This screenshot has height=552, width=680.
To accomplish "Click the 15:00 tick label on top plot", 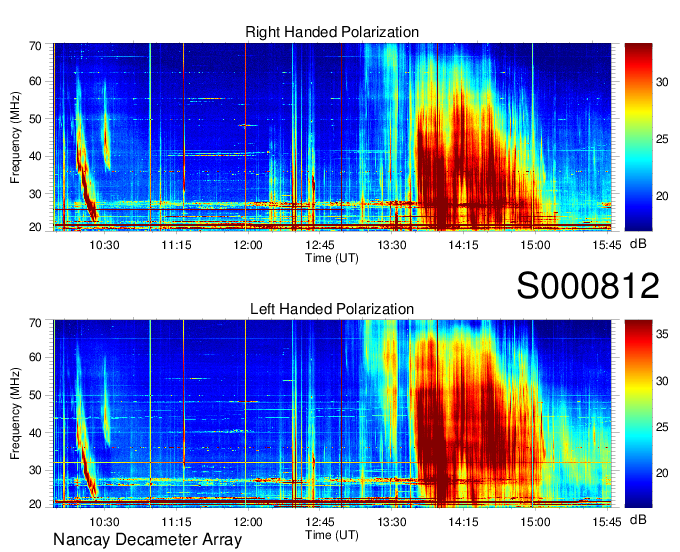I will (535, 245).
